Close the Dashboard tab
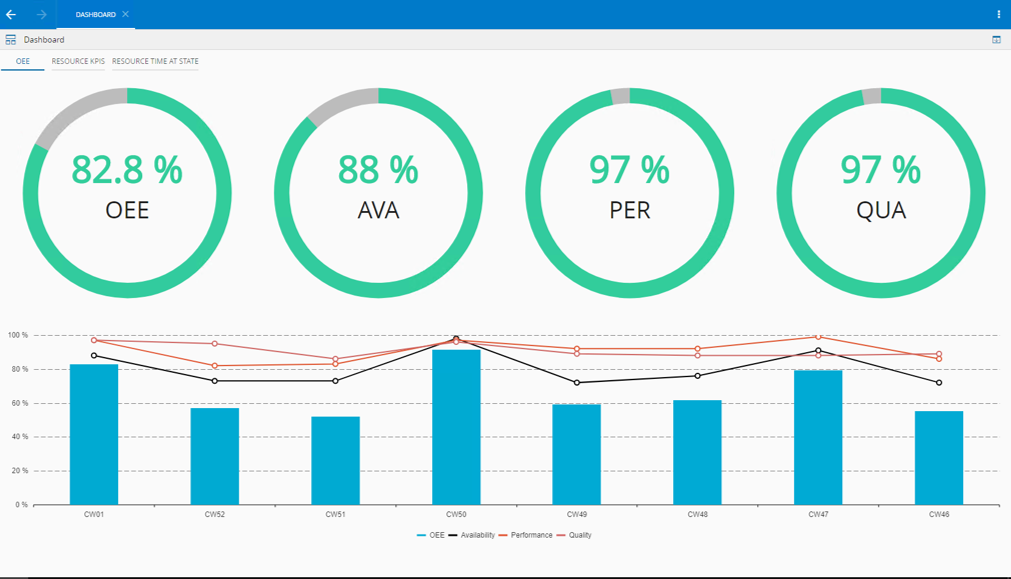Screen dimensions: 1011x579 [x=125, y=14]
